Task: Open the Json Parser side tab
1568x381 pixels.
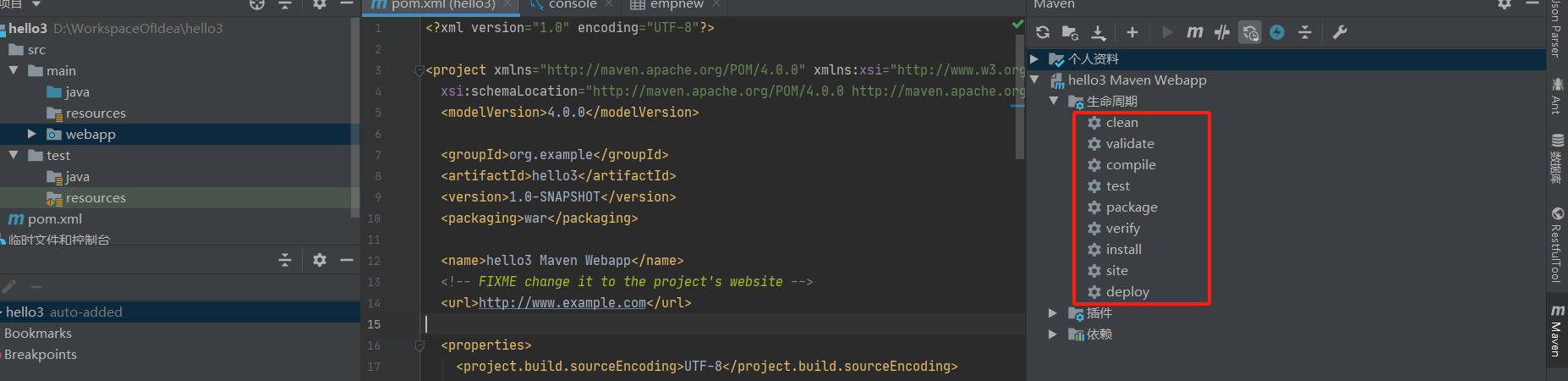Action: click(1556, 29)
